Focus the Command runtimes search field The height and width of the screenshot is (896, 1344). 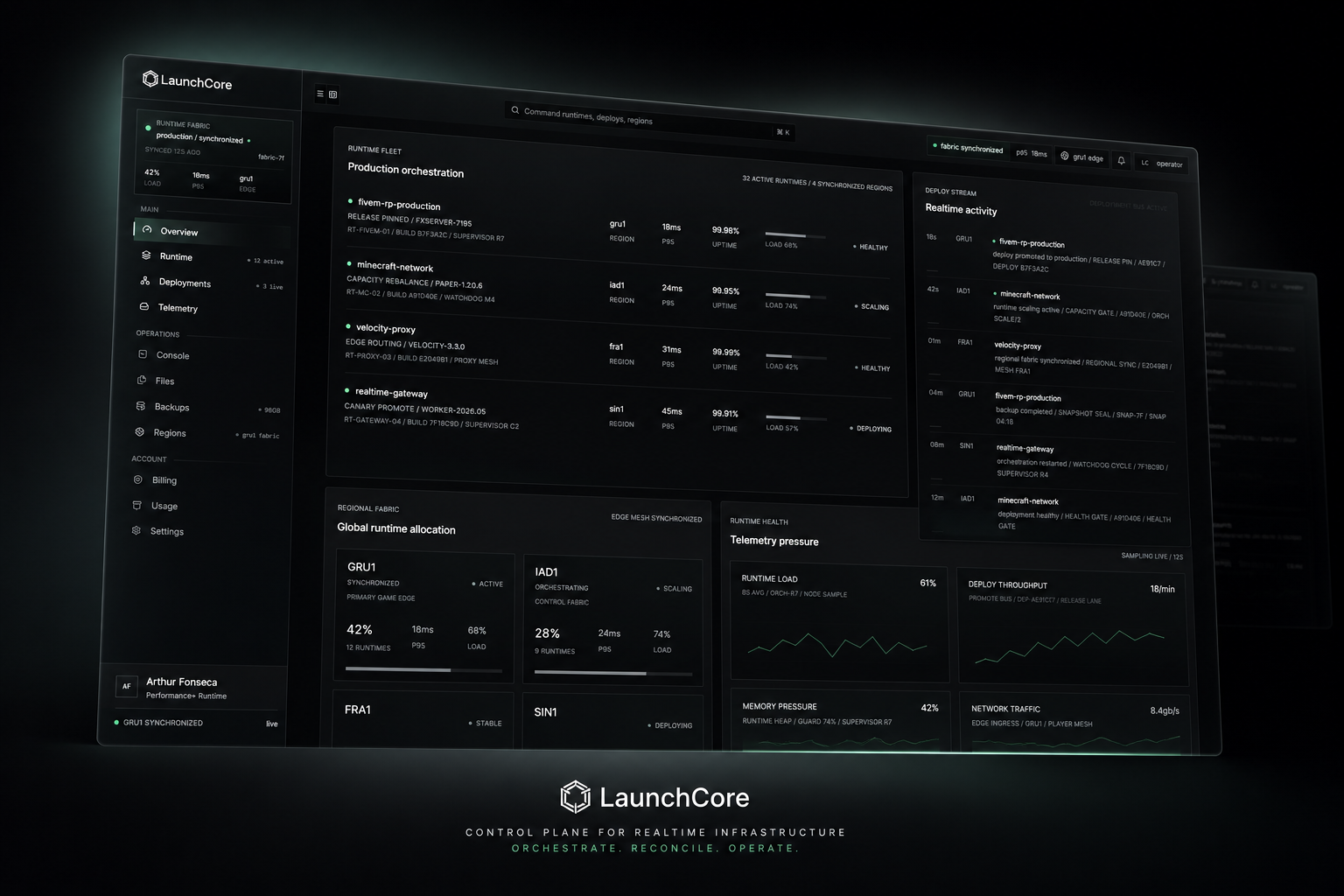(x=650, y=122)
